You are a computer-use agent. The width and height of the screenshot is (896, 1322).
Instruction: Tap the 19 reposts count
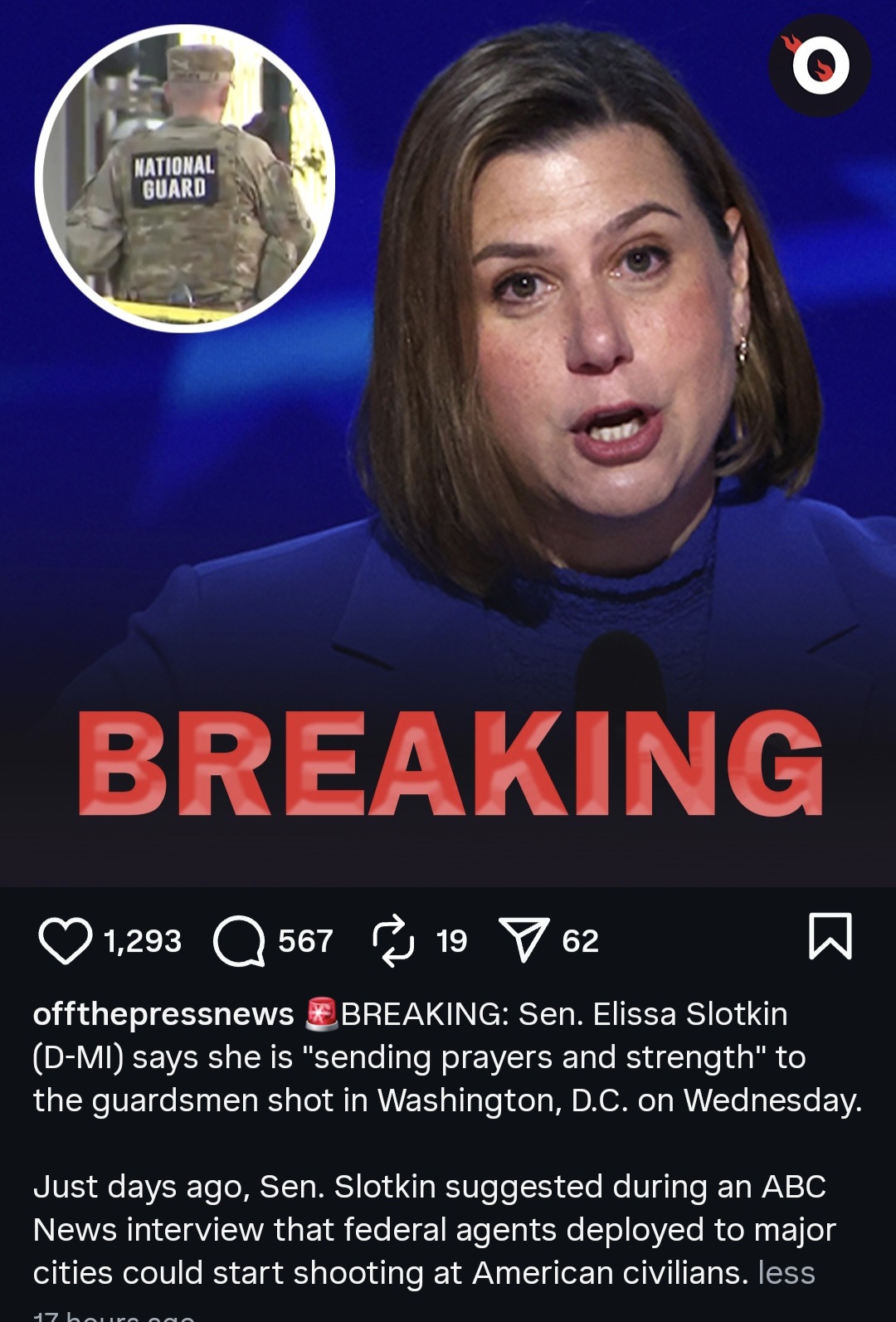tap(452, 941)
